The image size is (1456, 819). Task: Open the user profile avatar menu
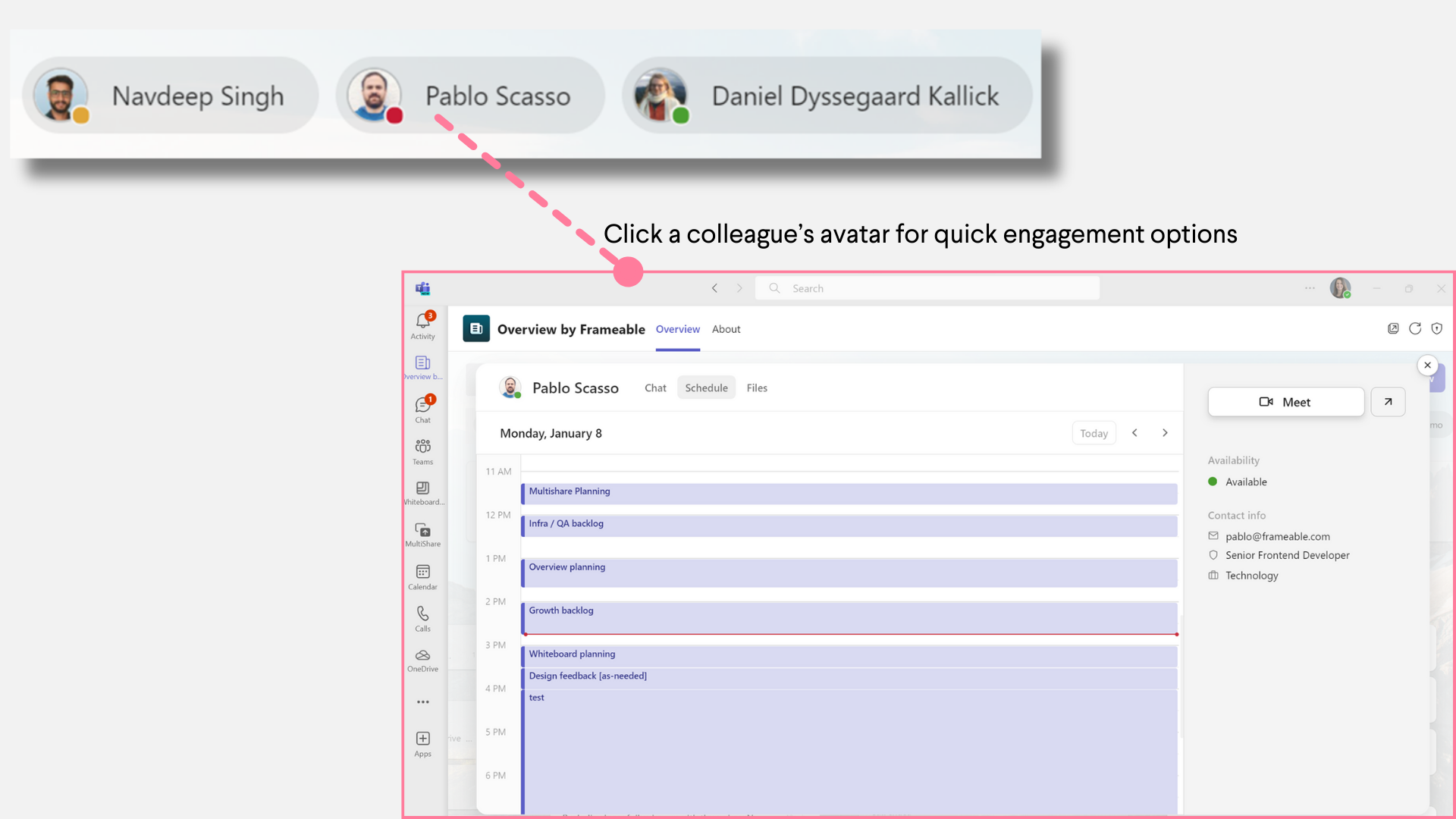tap(1341, 288)
